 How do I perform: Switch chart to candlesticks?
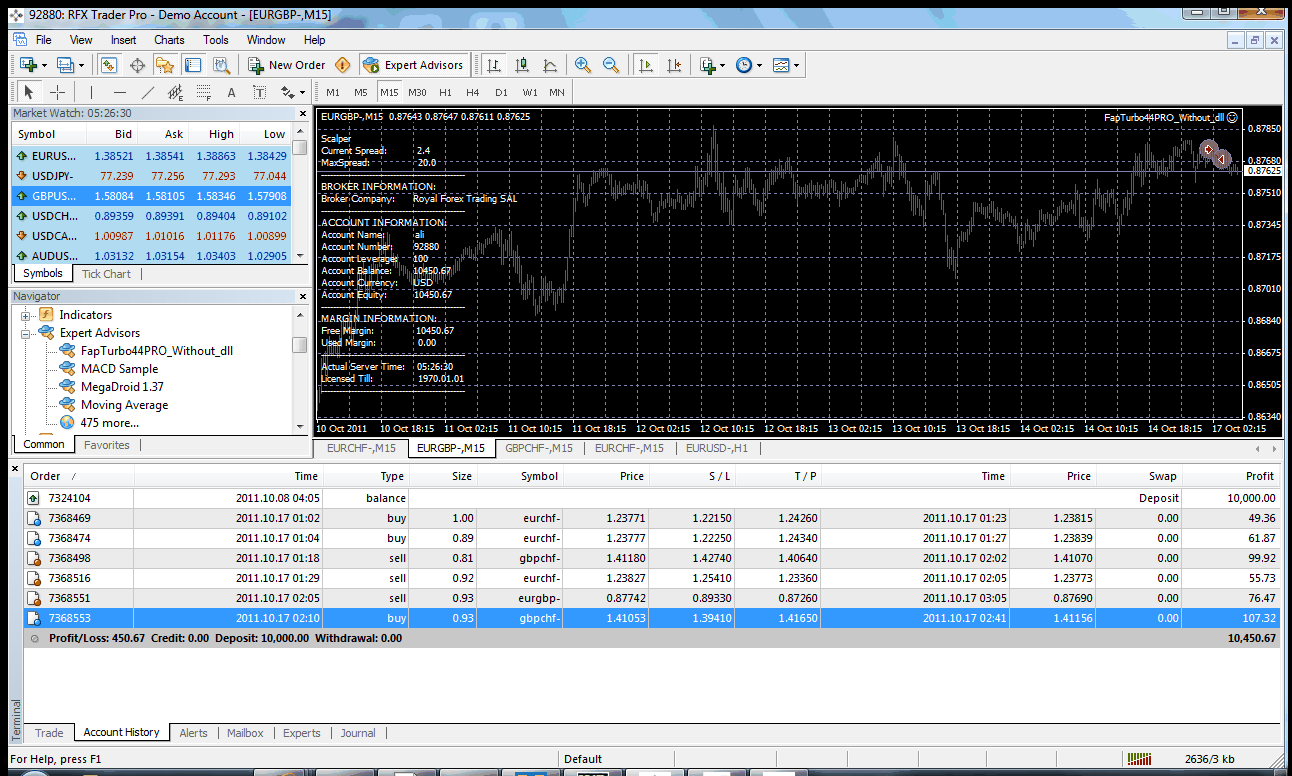point(522,65)
